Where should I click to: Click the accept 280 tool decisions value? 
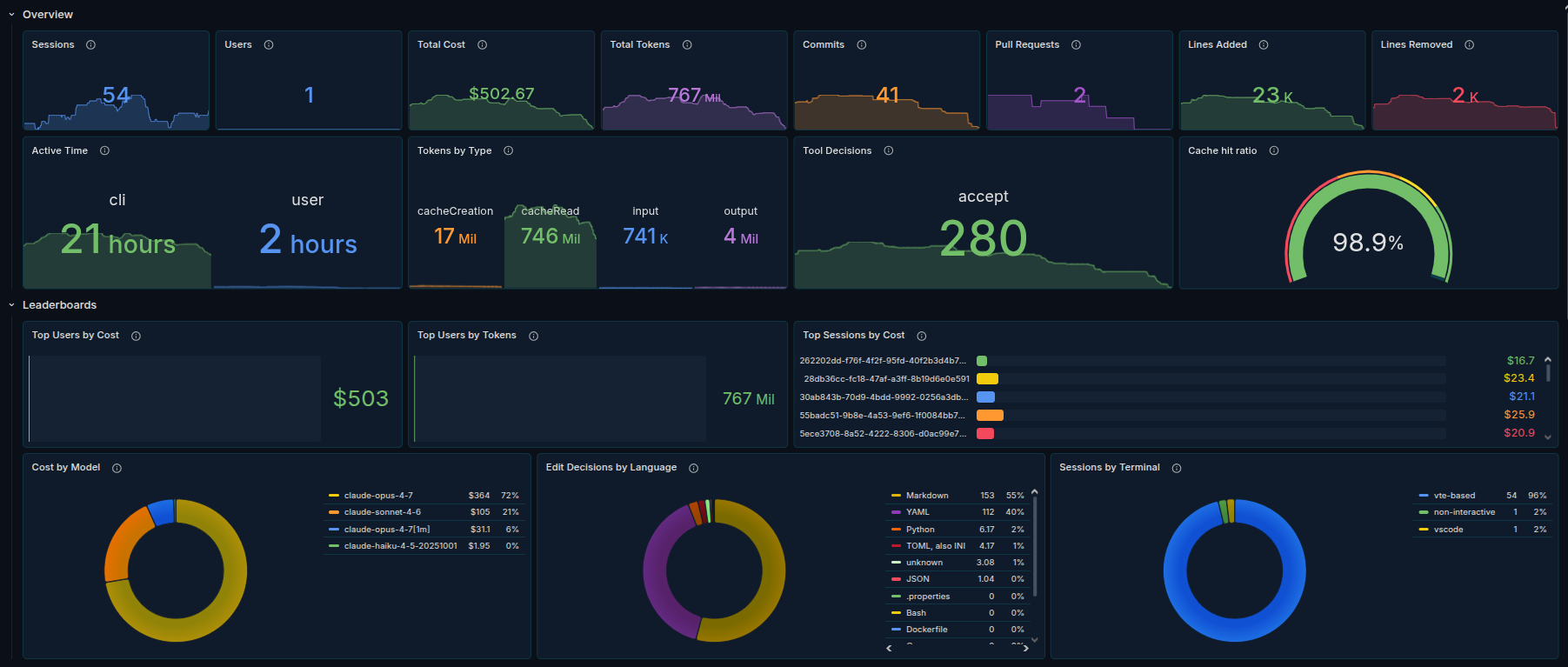[x=984, y=238]
